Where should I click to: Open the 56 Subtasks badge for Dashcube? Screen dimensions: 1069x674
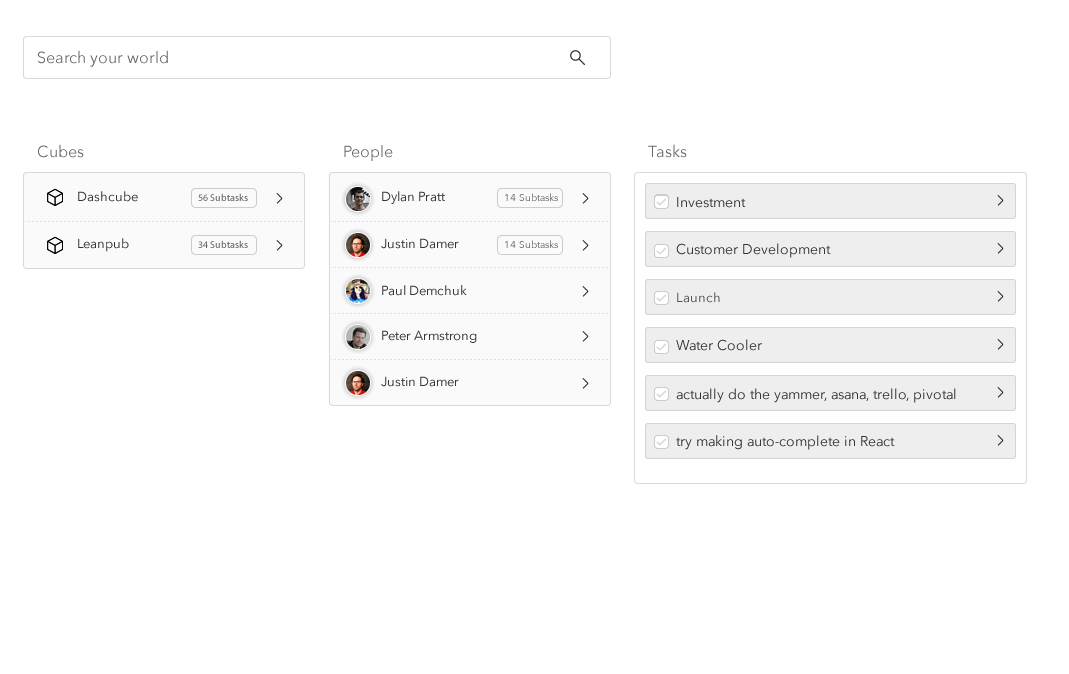tap(224, 198)
